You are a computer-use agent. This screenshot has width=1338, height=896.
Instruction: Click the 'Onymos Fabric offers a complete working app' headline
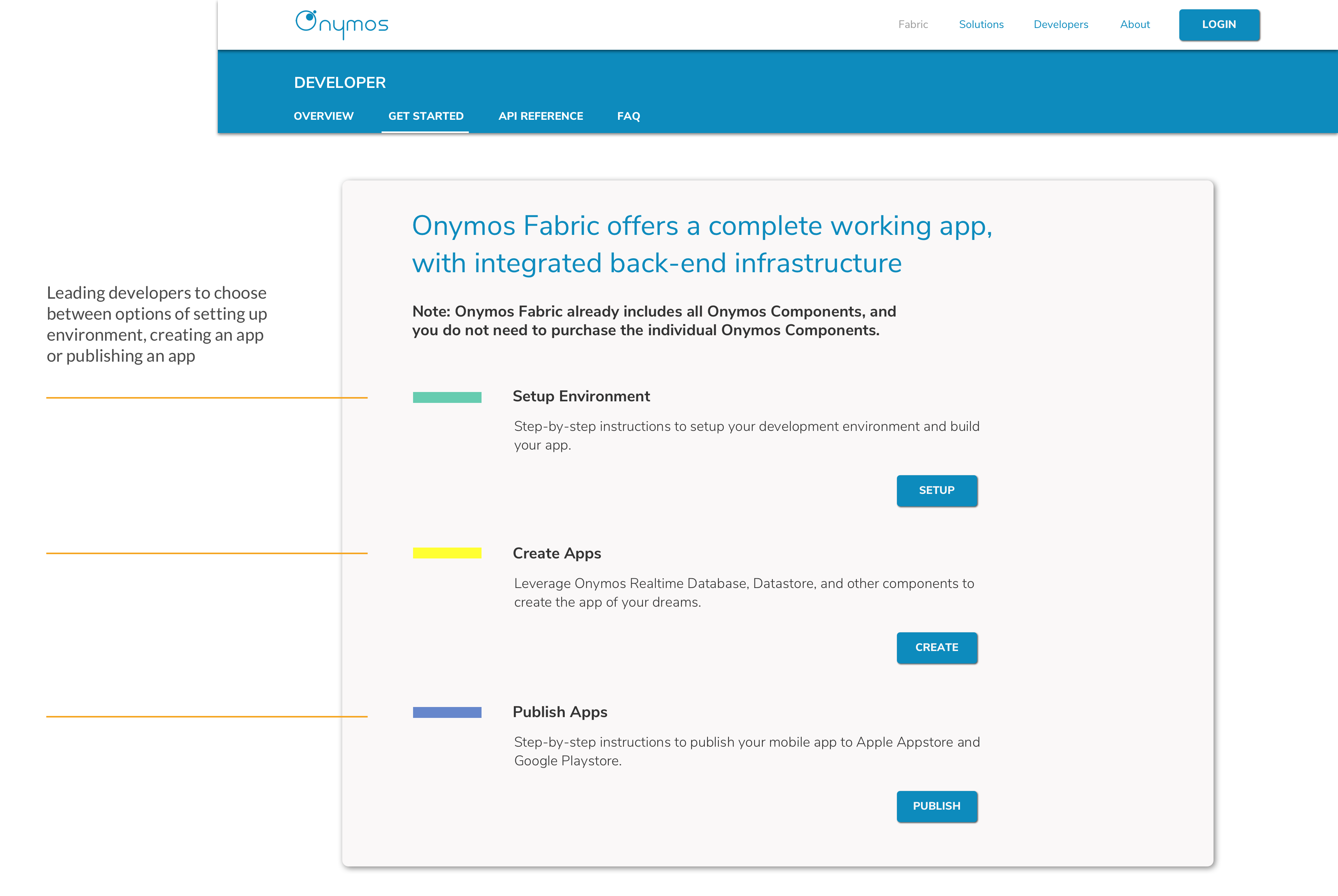[702, 244]
